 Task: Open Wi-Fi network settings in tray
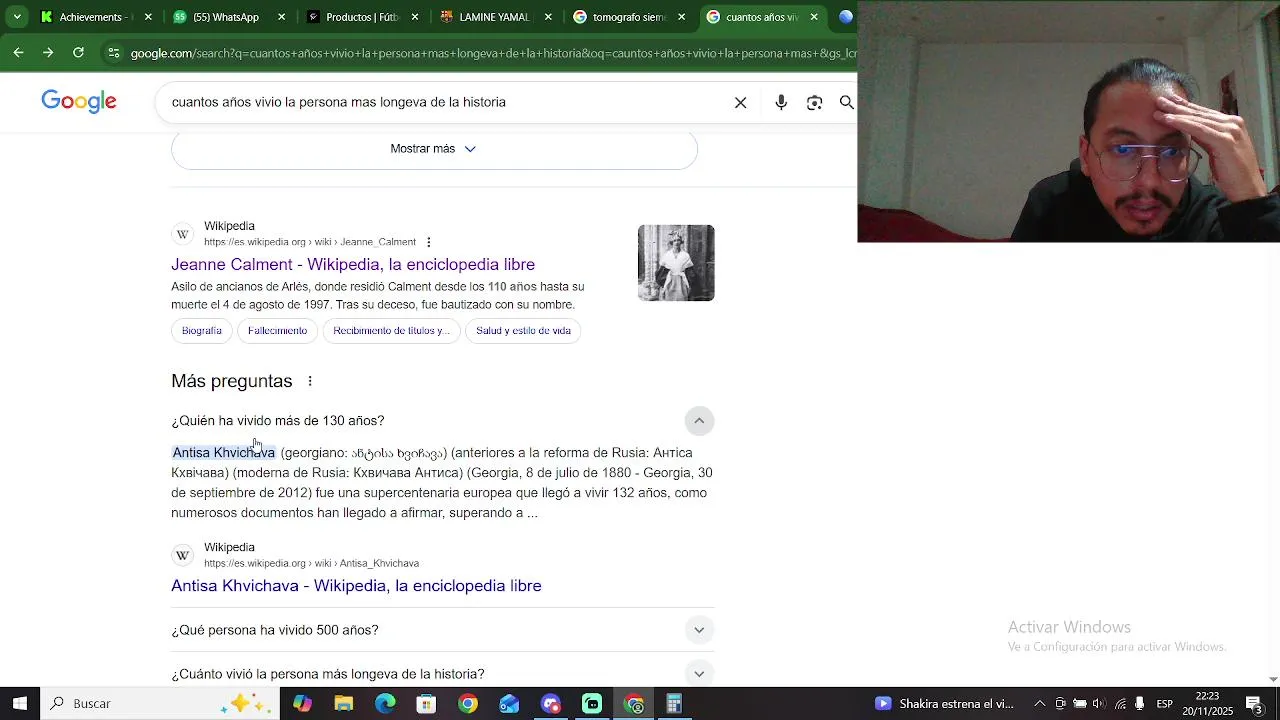[1120, 704]
